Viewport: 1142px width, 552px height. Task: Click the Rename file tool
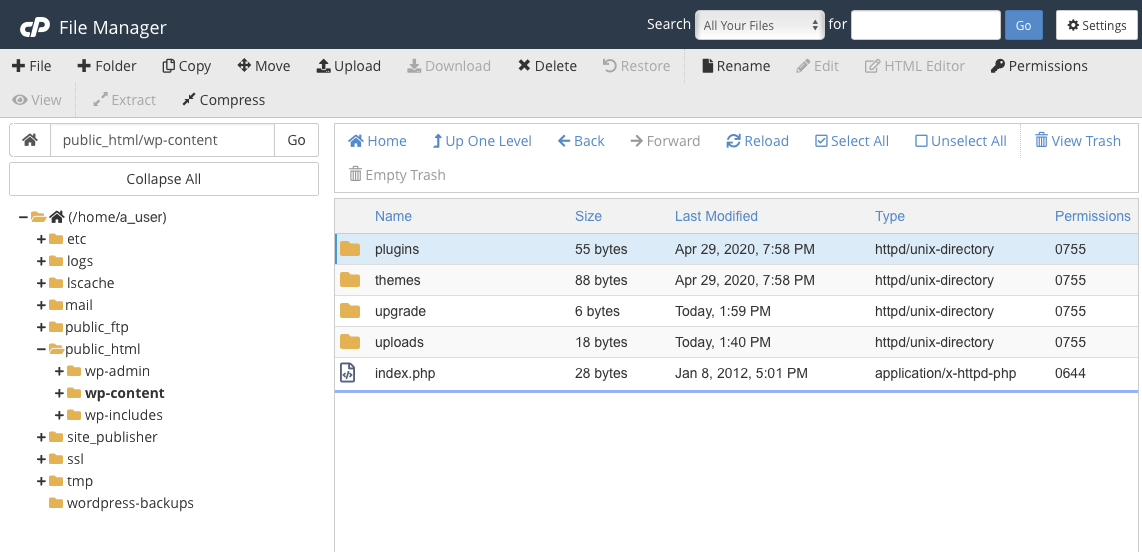[735, 66]
